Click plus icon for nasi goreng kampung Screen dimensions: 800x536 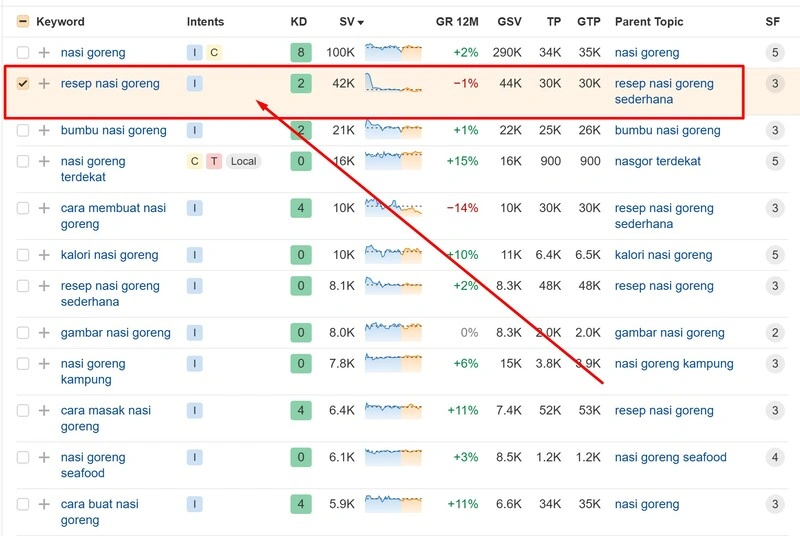coord(44,364)
